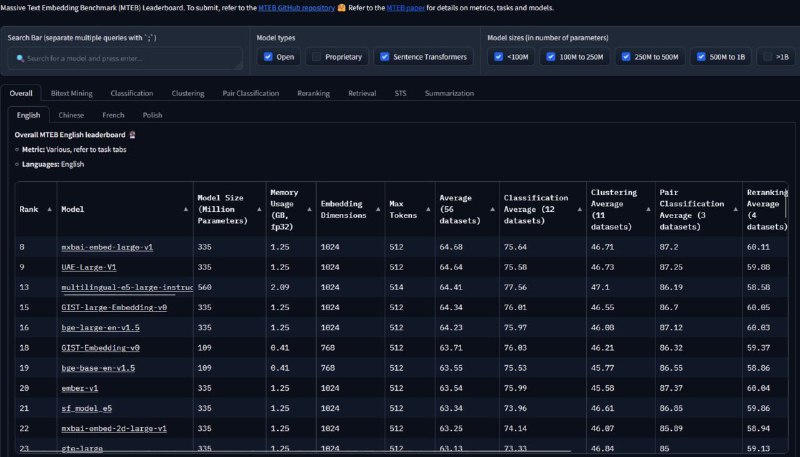Select the Overall tab
This screenshot has width=800, height=457.
[21, 93]
